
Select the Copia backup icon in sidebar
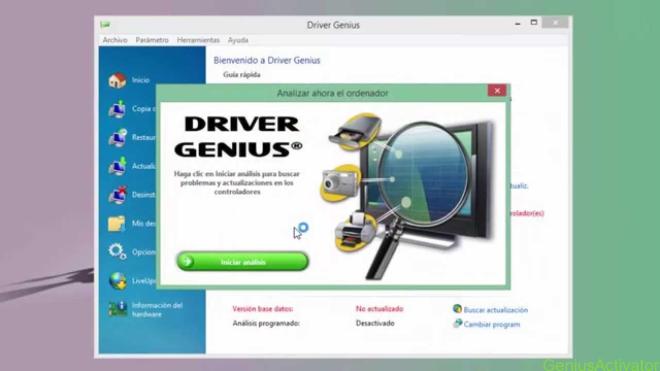pos(117,109)
